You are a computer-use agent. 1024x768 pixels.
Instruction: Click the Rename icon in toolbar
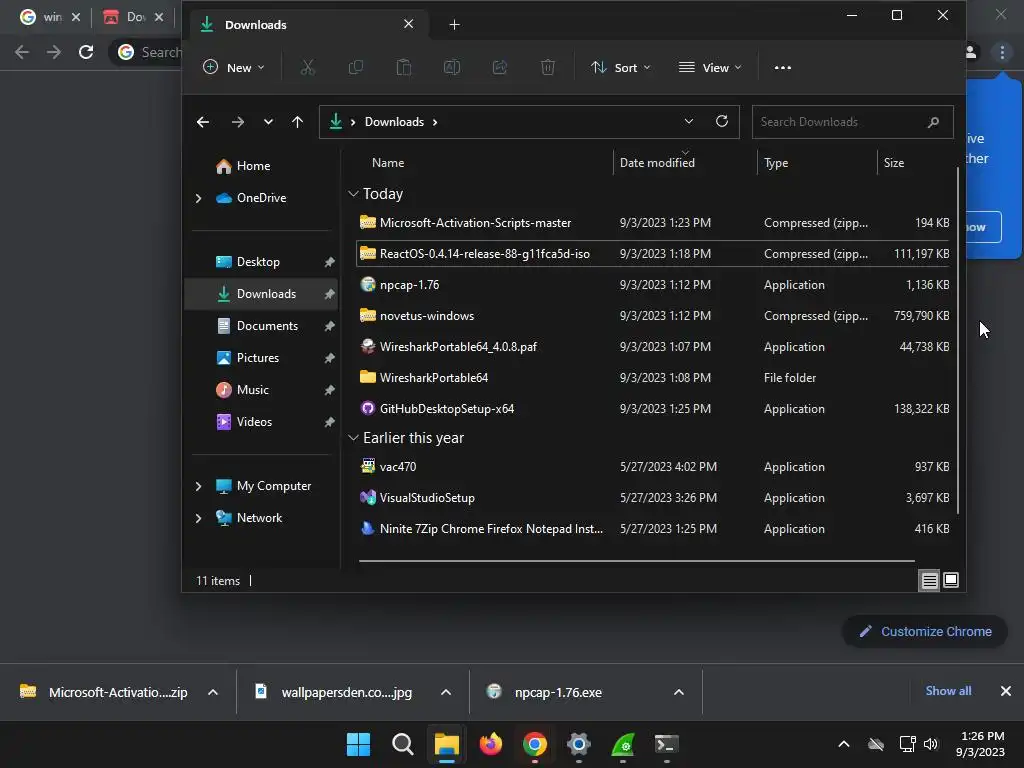click(x=452, y=67)
